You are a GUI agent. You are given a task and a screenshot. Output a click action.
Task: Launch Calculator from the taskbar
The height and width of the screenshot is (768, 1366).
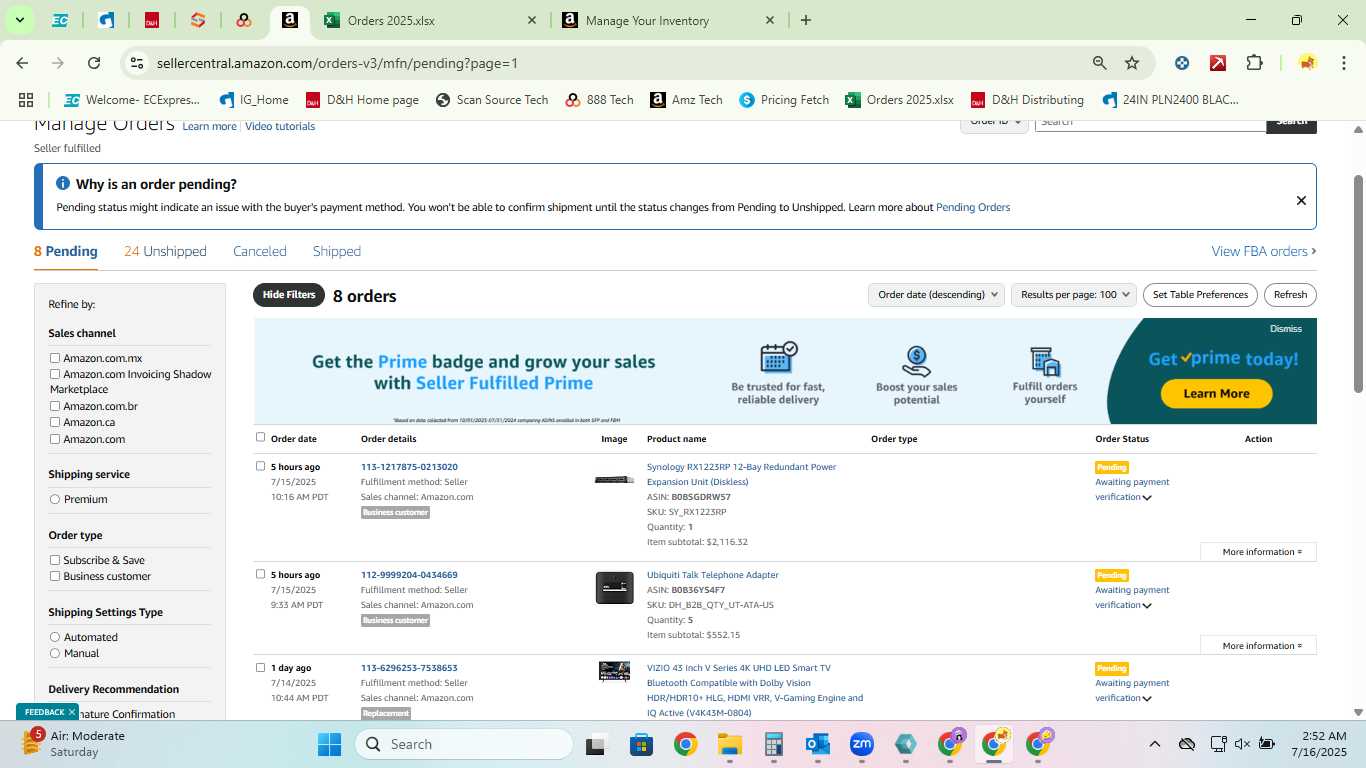click(x=773, y=744)
